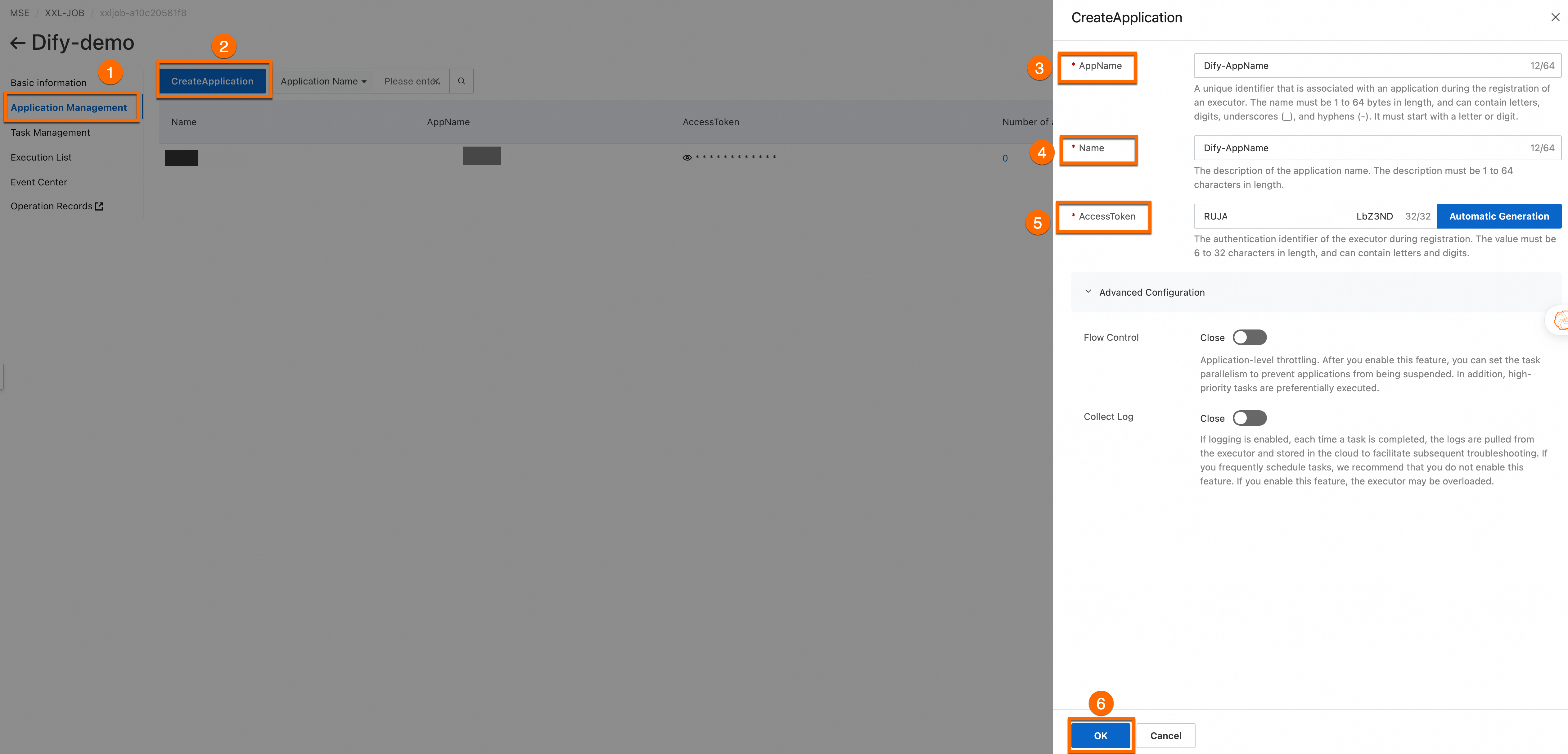
Task: Open the Application Name filter dropdown
Action: [323, 81]
